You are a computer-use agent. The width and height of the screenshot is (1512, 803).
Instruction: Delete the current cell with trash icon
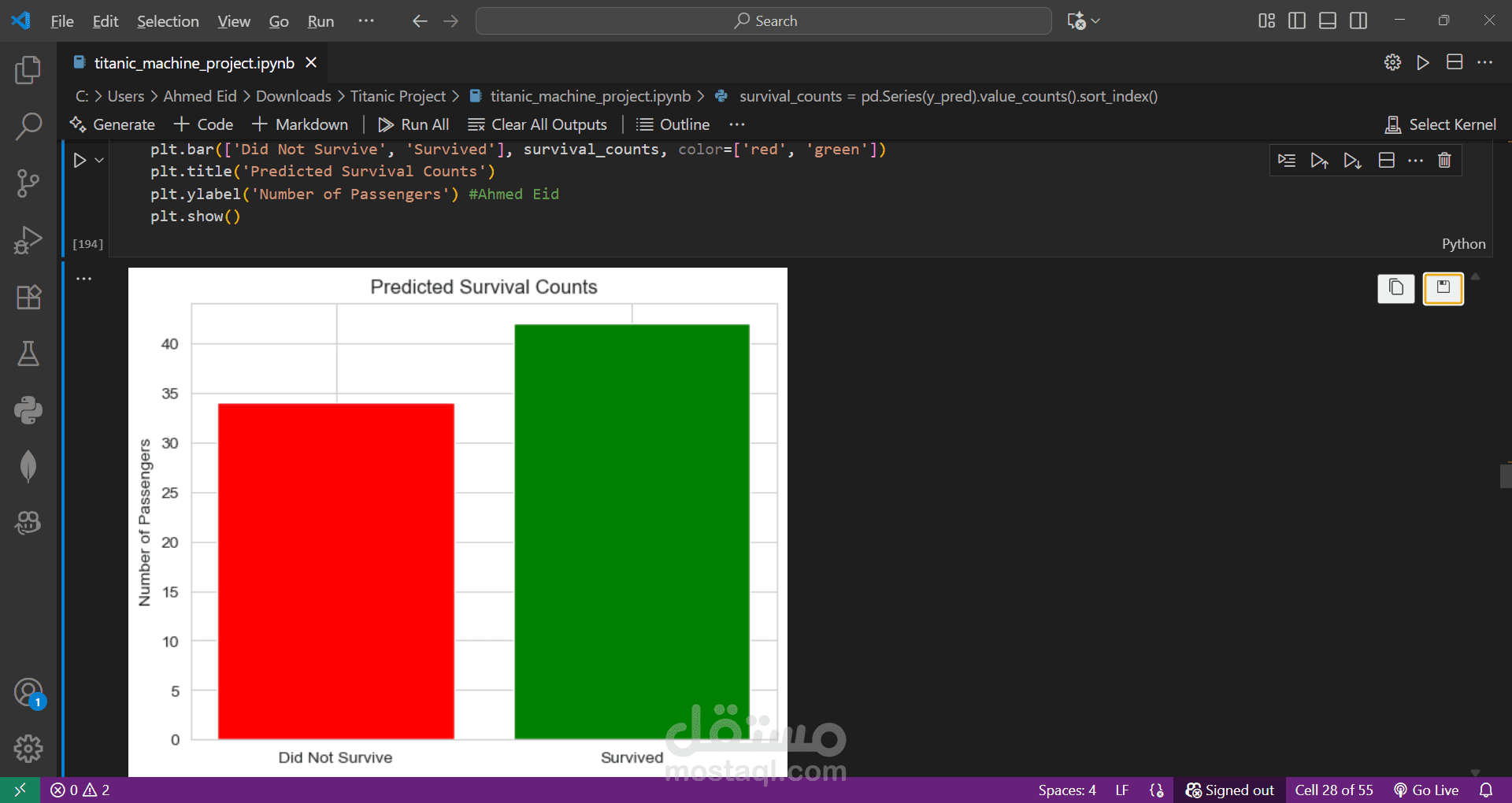[x=1444, y=161]
